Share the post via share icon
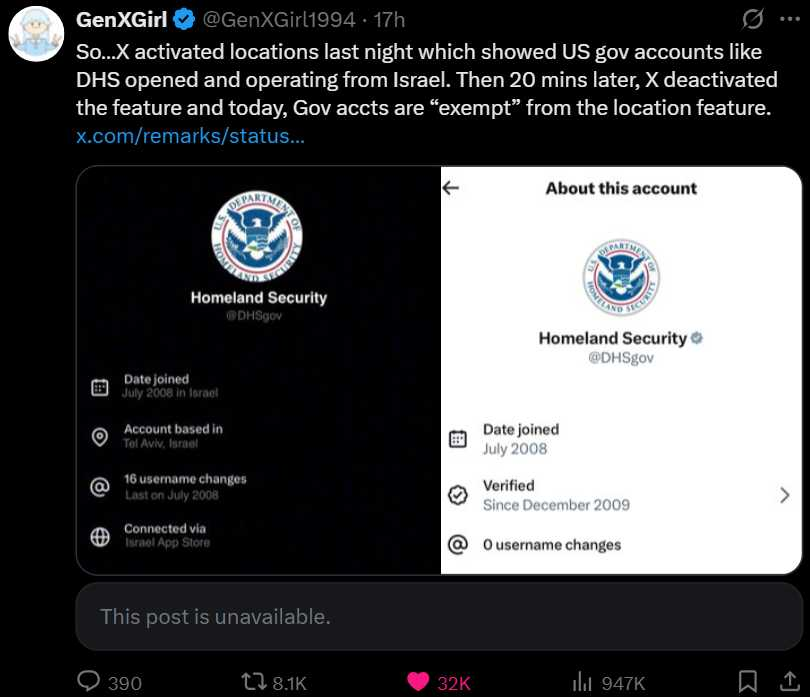The height and width of the screenshot is (697, 810). click(784, 682)
